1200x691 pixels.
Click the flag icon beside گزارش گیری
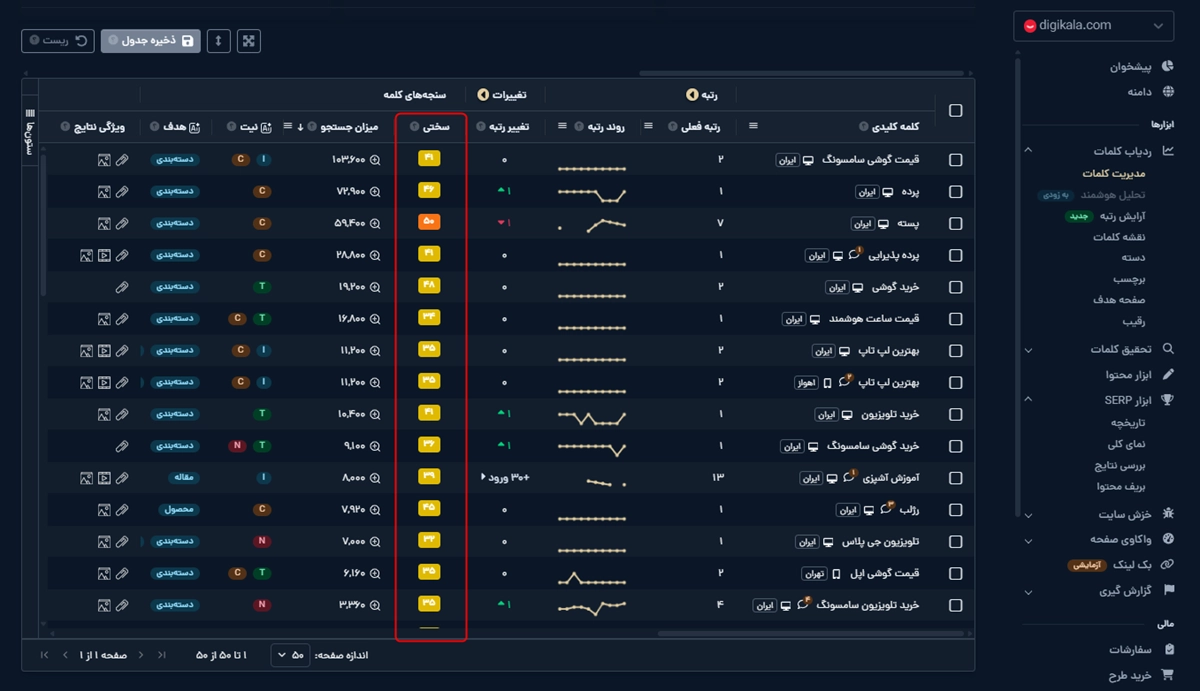click(1168, 591)
